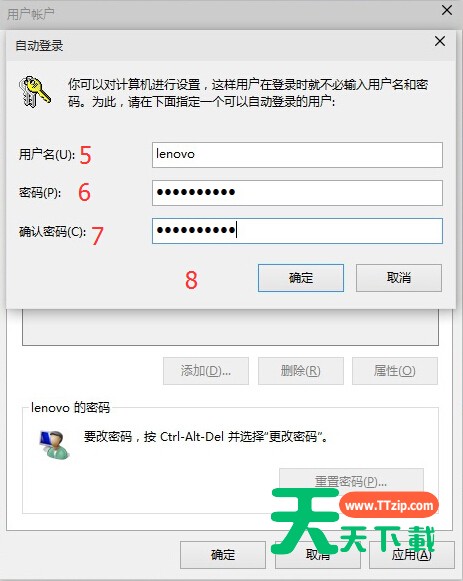
Task: Click the green 天天下载 logo
Action: coord(353,522)
